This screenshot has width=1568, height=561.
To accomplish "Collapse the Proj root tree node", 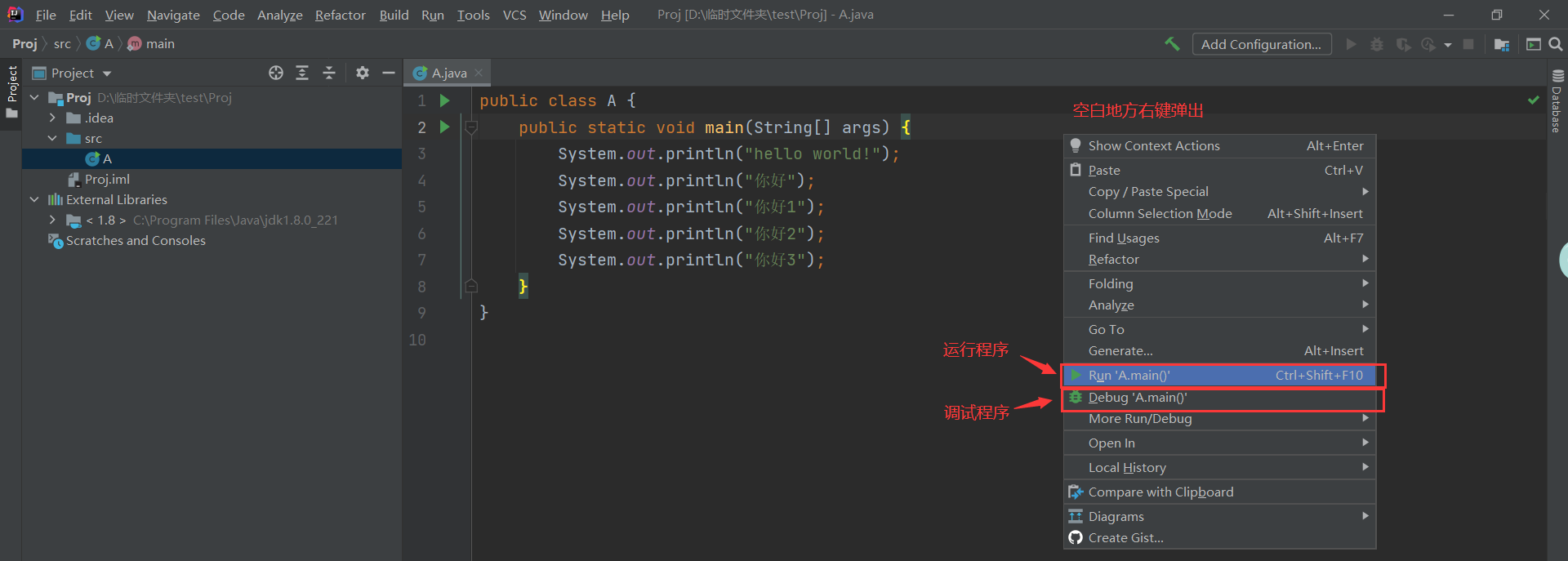I will 34,97.
